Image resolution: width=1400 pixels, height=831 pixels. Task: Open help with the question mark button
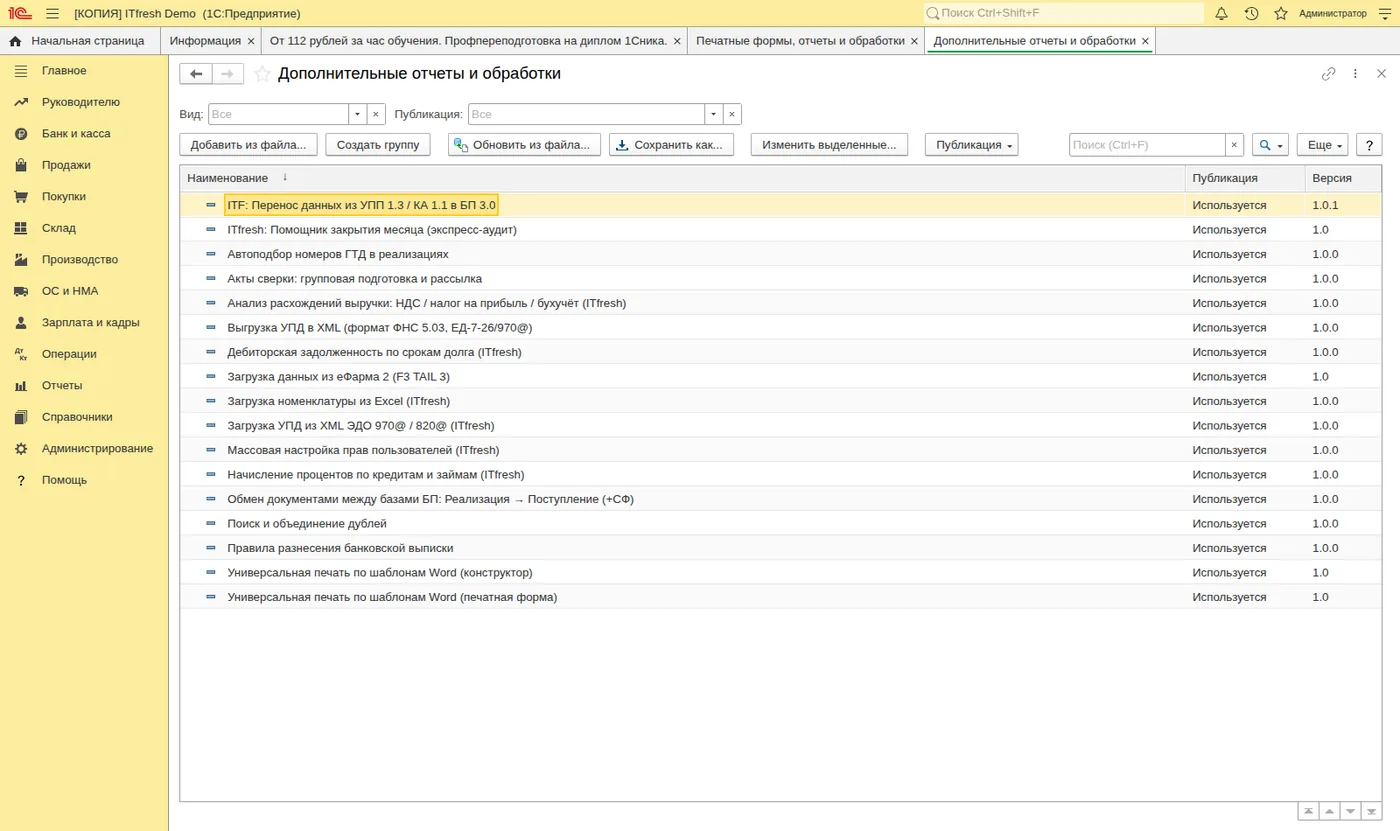pos(1369,145)
